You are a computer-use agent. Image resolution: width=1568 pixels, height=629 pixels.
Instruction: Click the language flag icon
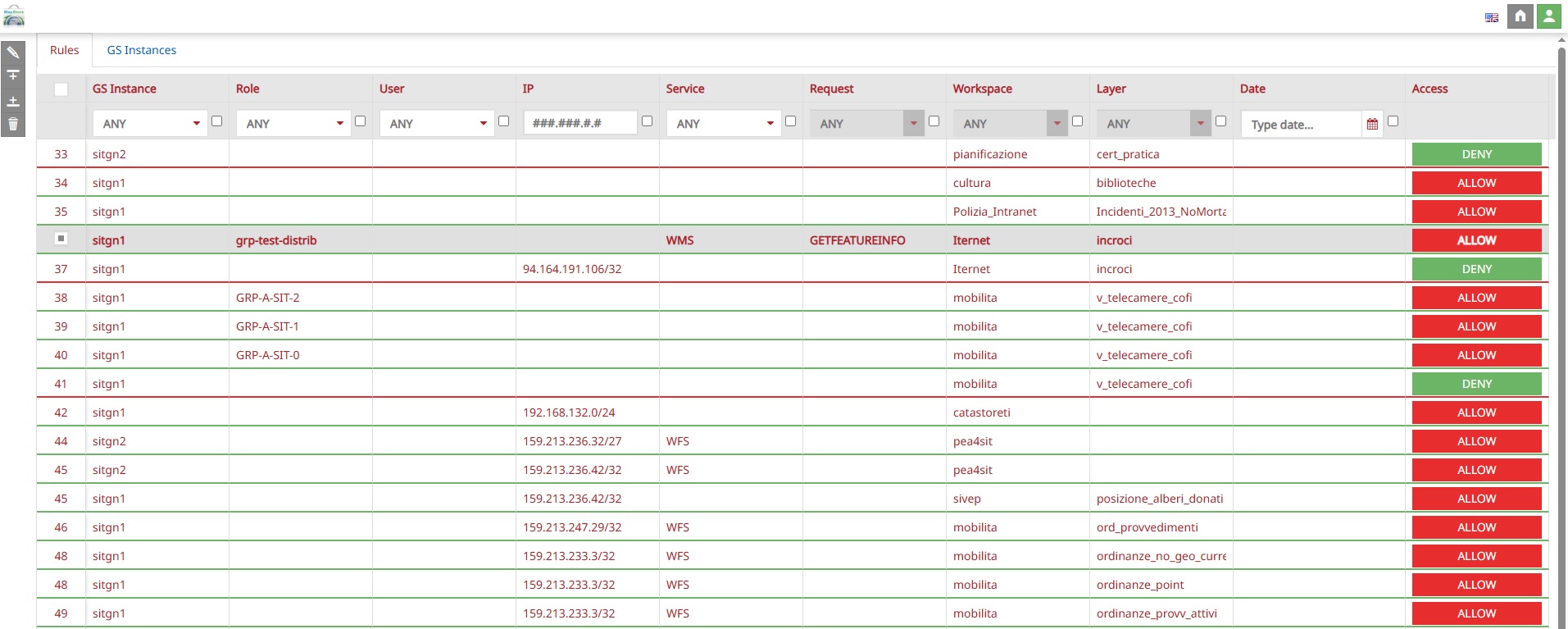click(1491, 17)
